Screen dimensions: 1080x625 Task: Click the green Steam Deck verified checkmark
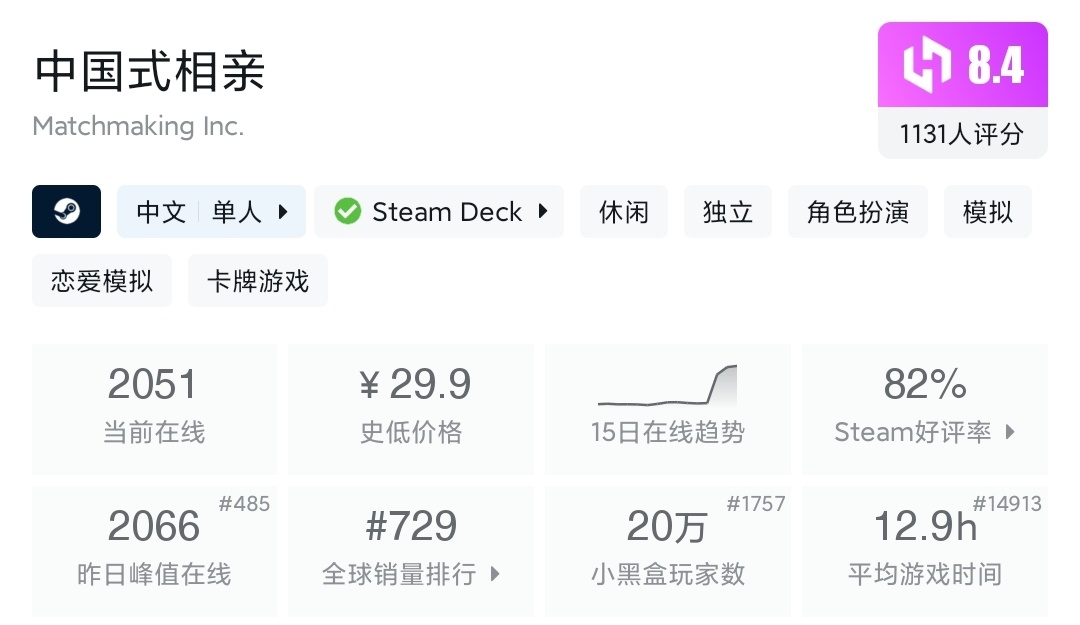pos(347,212)
